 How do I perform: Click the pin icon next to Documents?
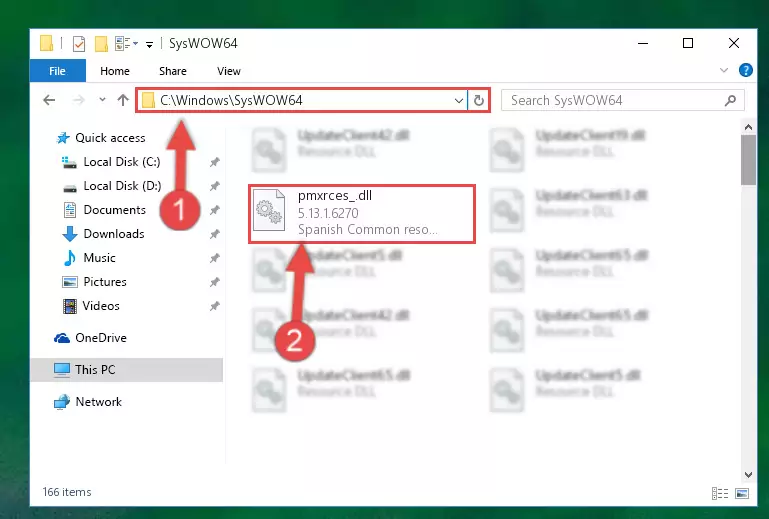(214, 210)
